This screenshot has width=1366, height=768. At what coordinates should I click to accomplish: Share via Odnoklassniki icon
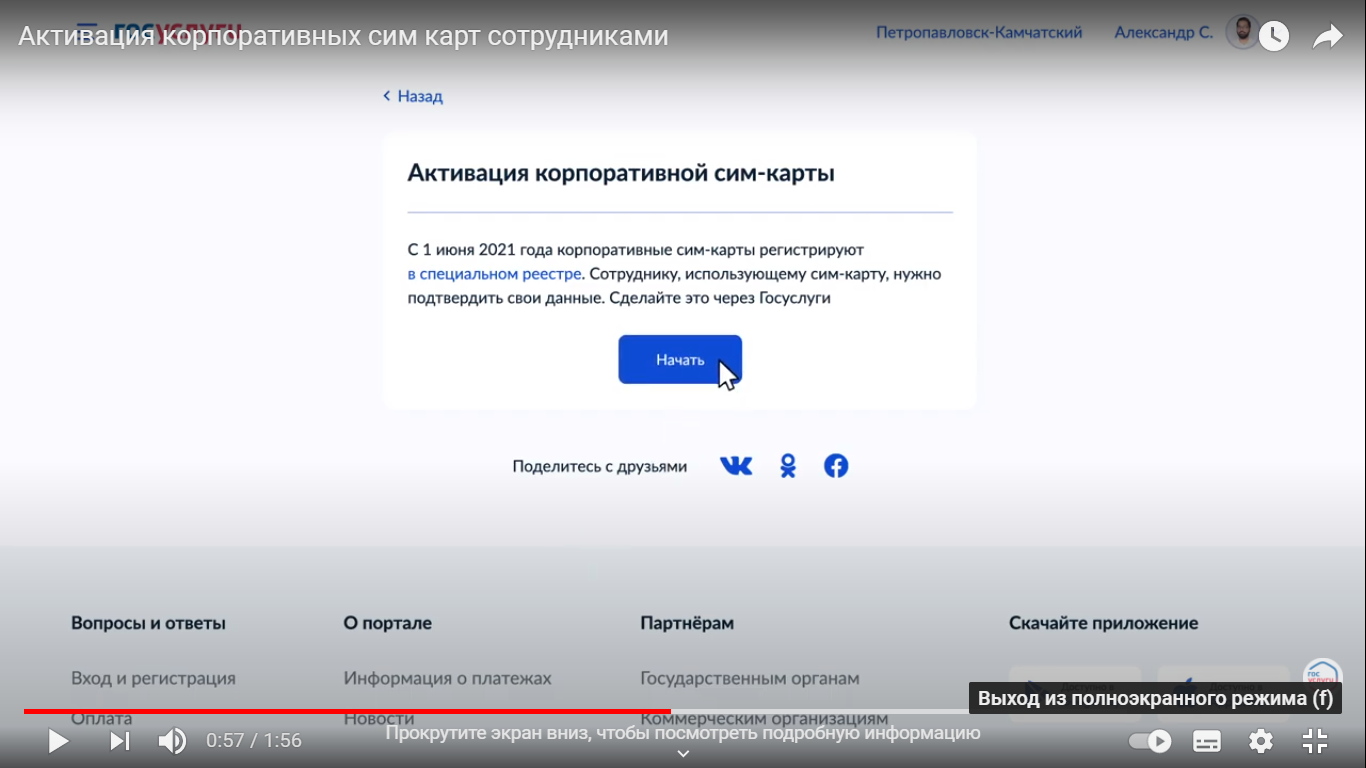(x=788, y=466)
